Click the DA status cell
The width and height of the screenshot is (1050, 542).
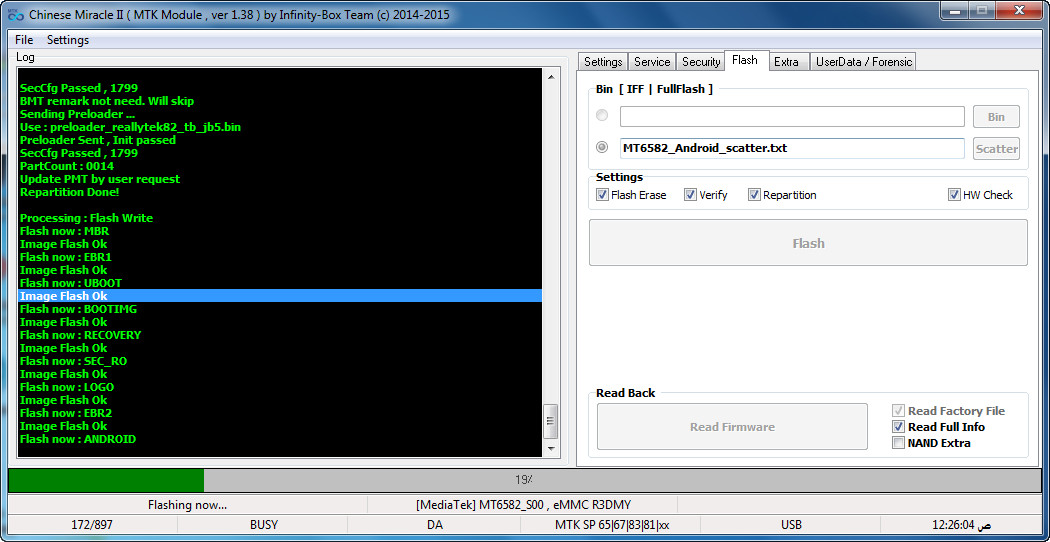click(x=435, y=525)
